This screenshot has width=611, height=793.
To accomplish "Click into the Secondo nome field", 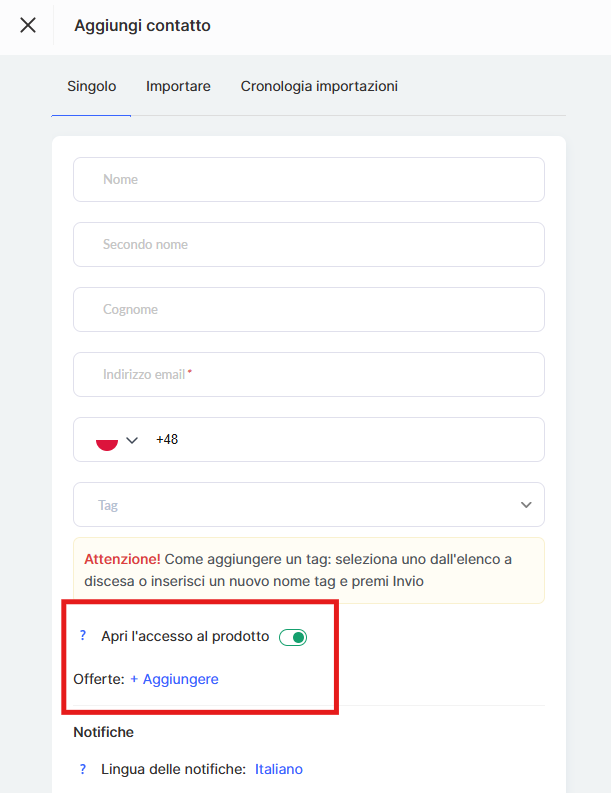I will (308, 245).
